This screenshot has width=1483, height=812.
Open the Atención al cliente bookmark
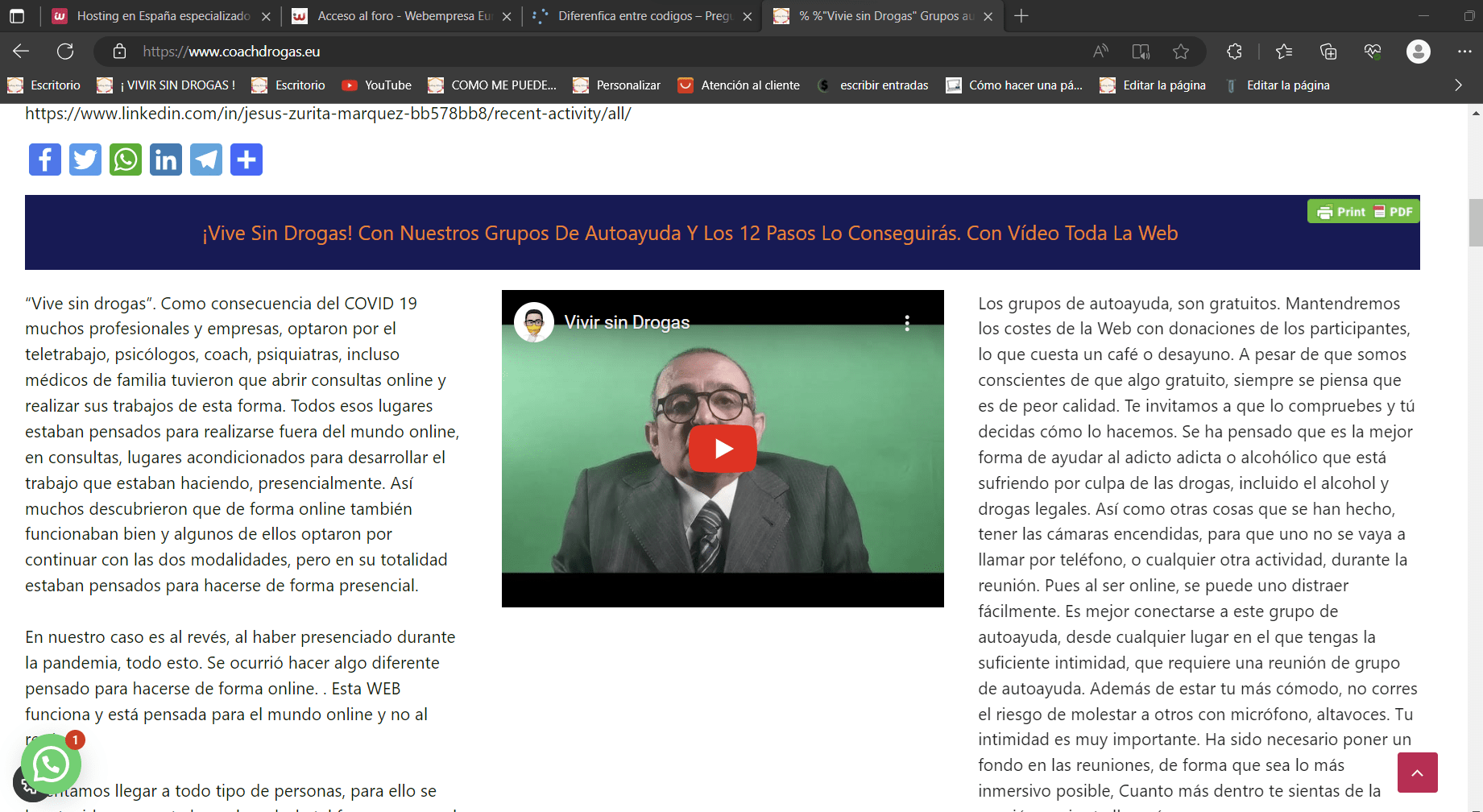[739, 85]
